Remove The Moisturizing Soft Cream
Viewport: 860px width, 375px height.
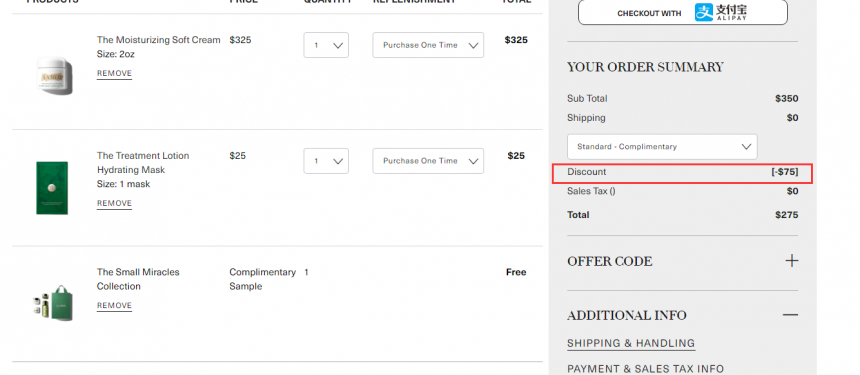tap(114, 73)
